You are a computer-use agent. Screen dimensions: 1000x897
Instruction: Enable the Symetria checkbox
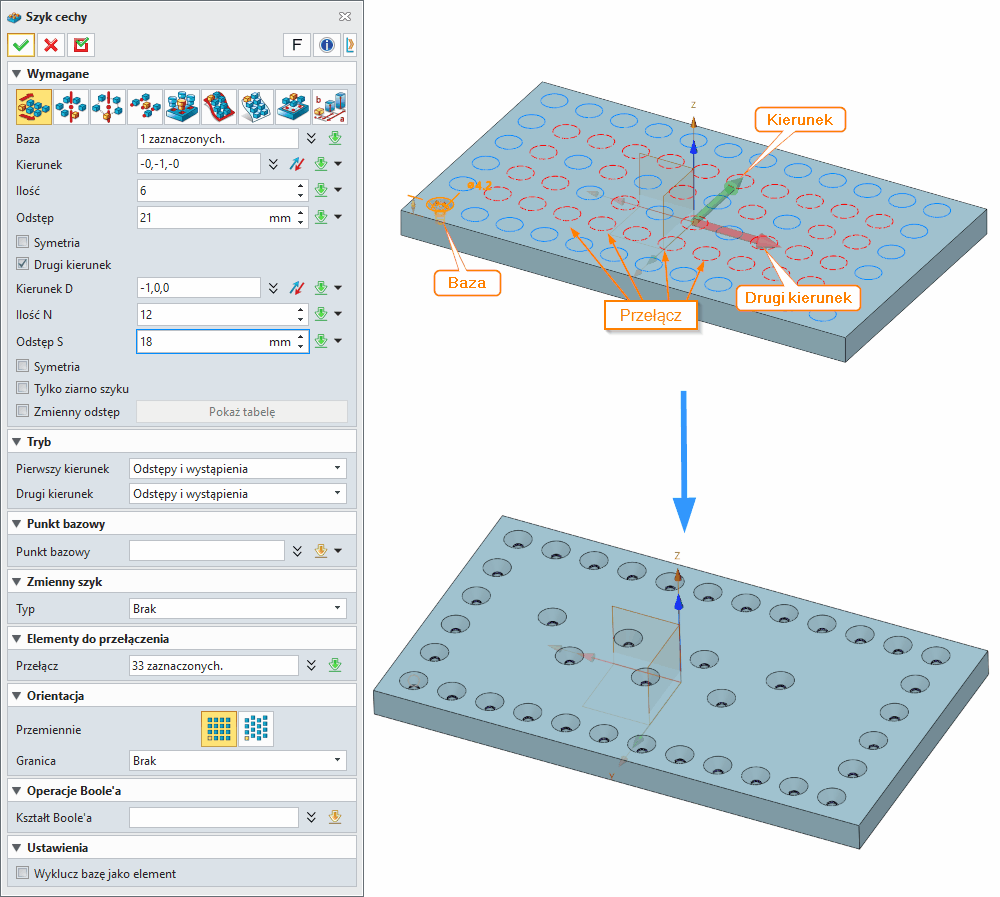(x=24, y=242)
